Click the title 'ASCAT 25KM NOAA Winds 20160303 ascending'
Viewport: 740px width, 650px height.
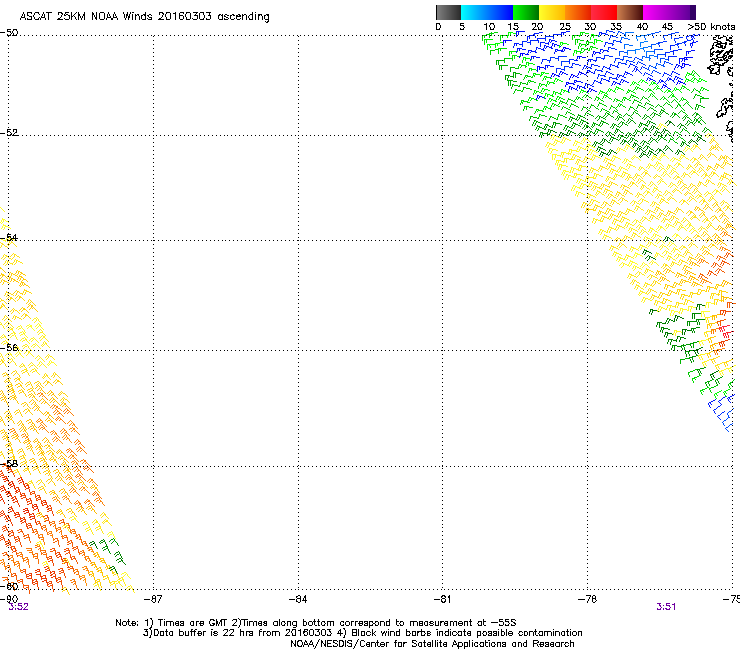144,16
